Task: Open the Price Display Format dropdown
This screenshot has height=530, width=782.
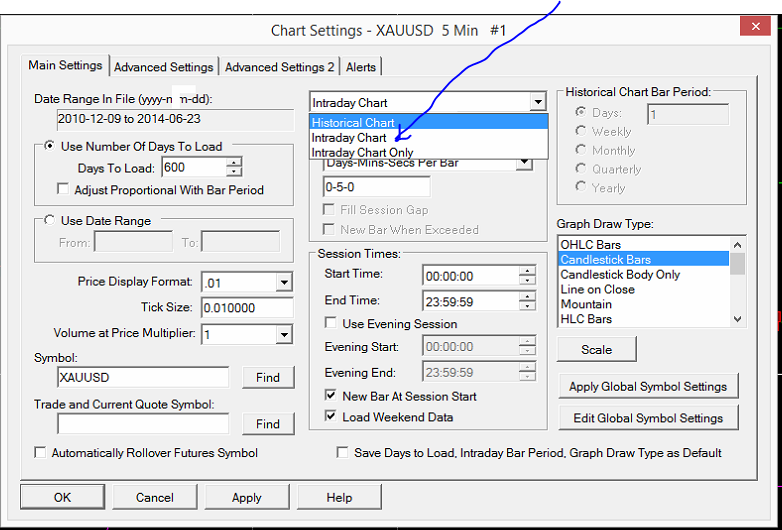Action: click(x=284, y=283)
